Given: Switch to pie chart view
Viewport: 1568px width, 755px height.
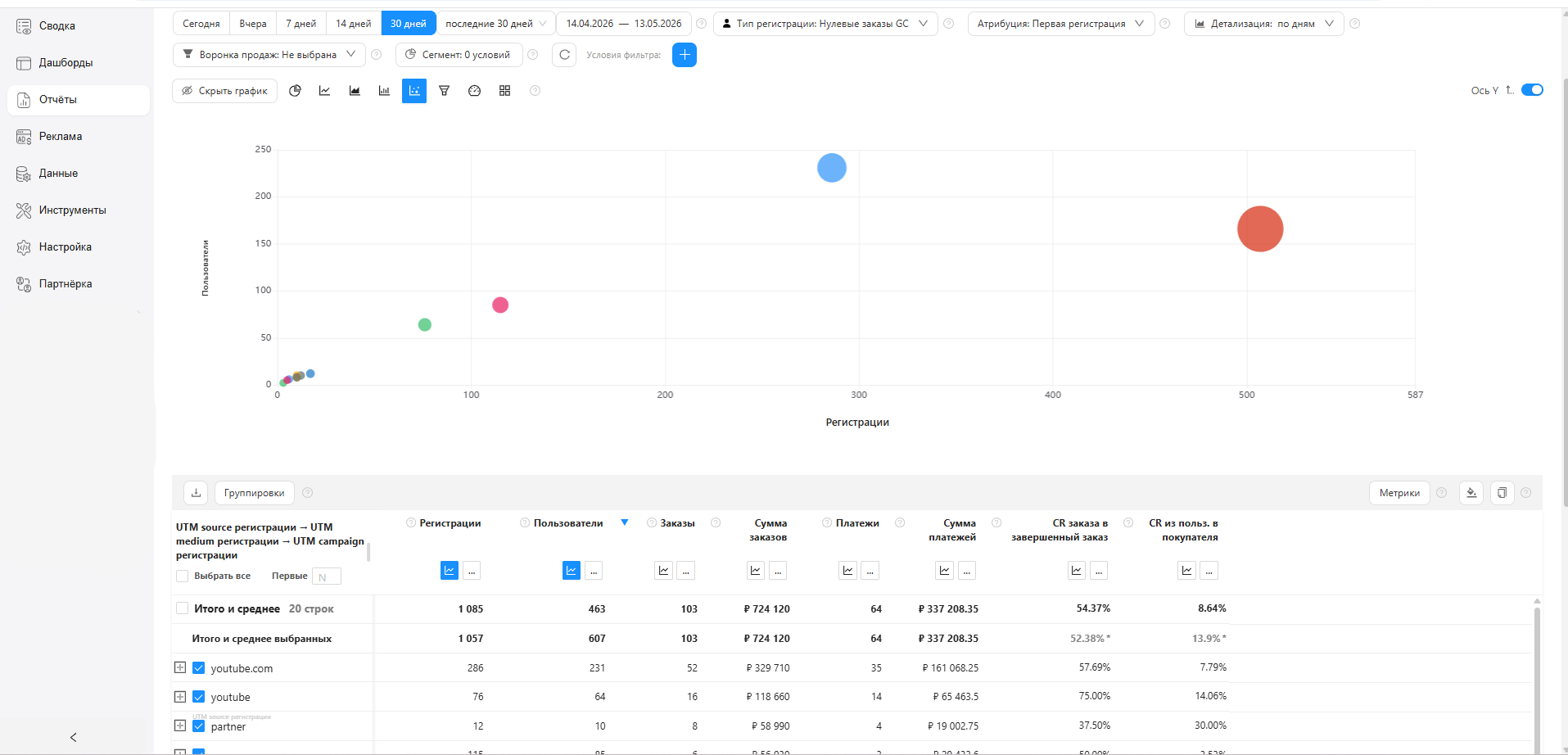Looking at the screenshot, I should coord(295,91).
